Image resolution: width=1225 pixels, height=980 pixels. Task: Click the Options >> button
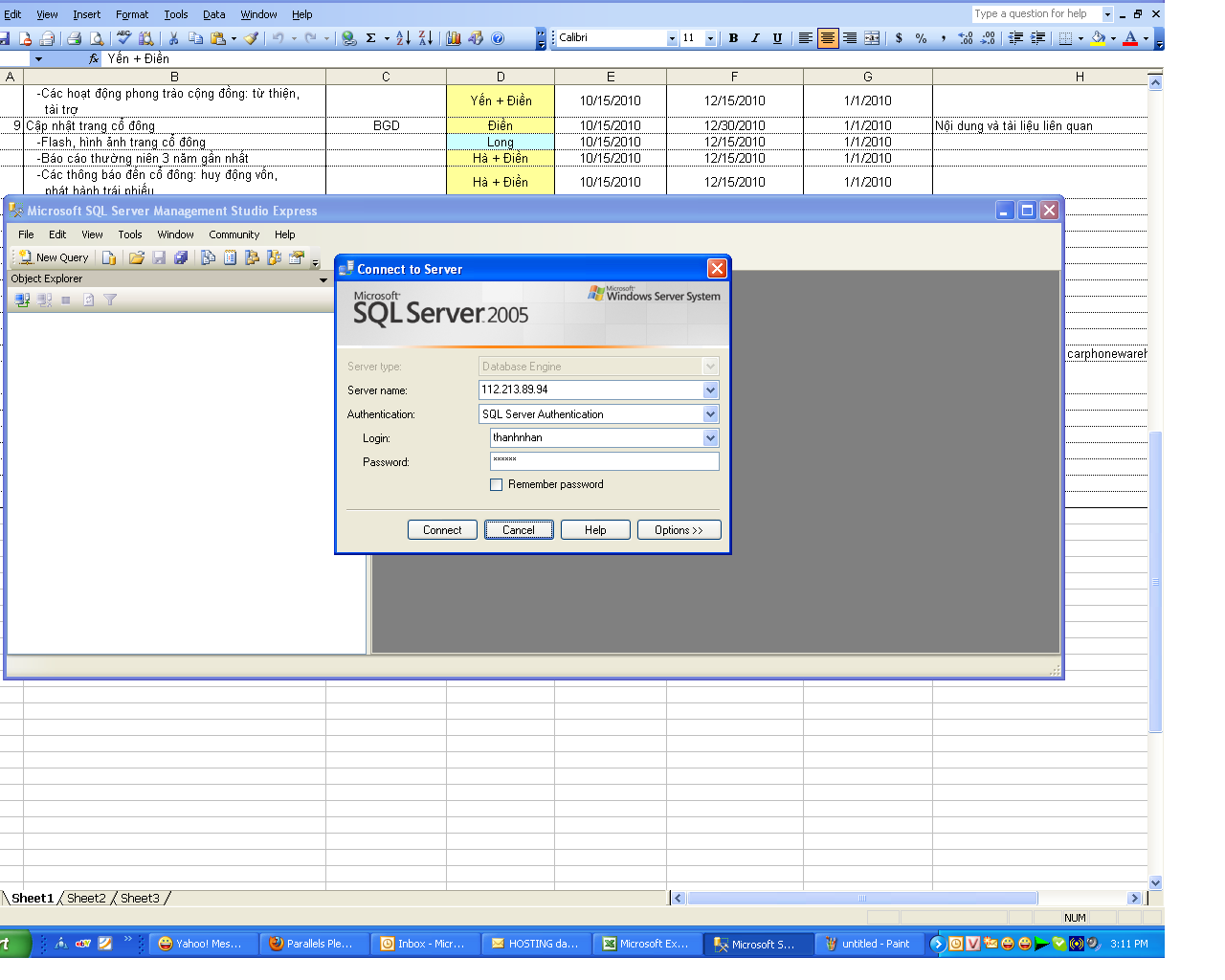click(x=679, y=530)
